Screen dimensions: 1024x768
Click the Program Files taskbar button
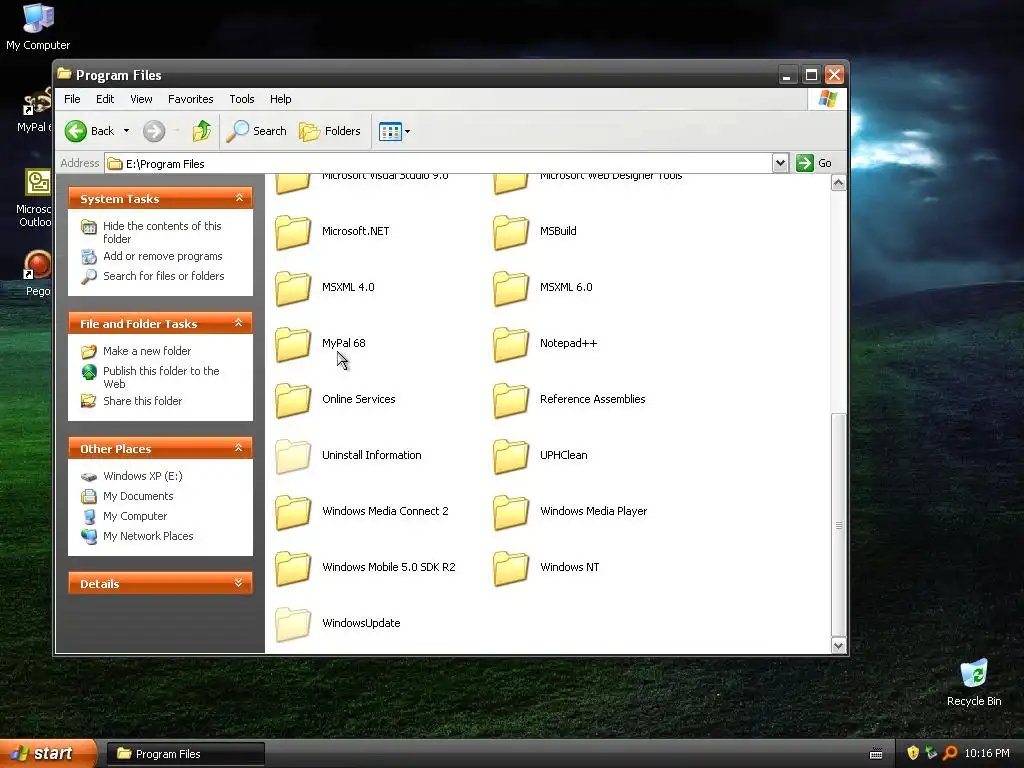coord(185,754)
